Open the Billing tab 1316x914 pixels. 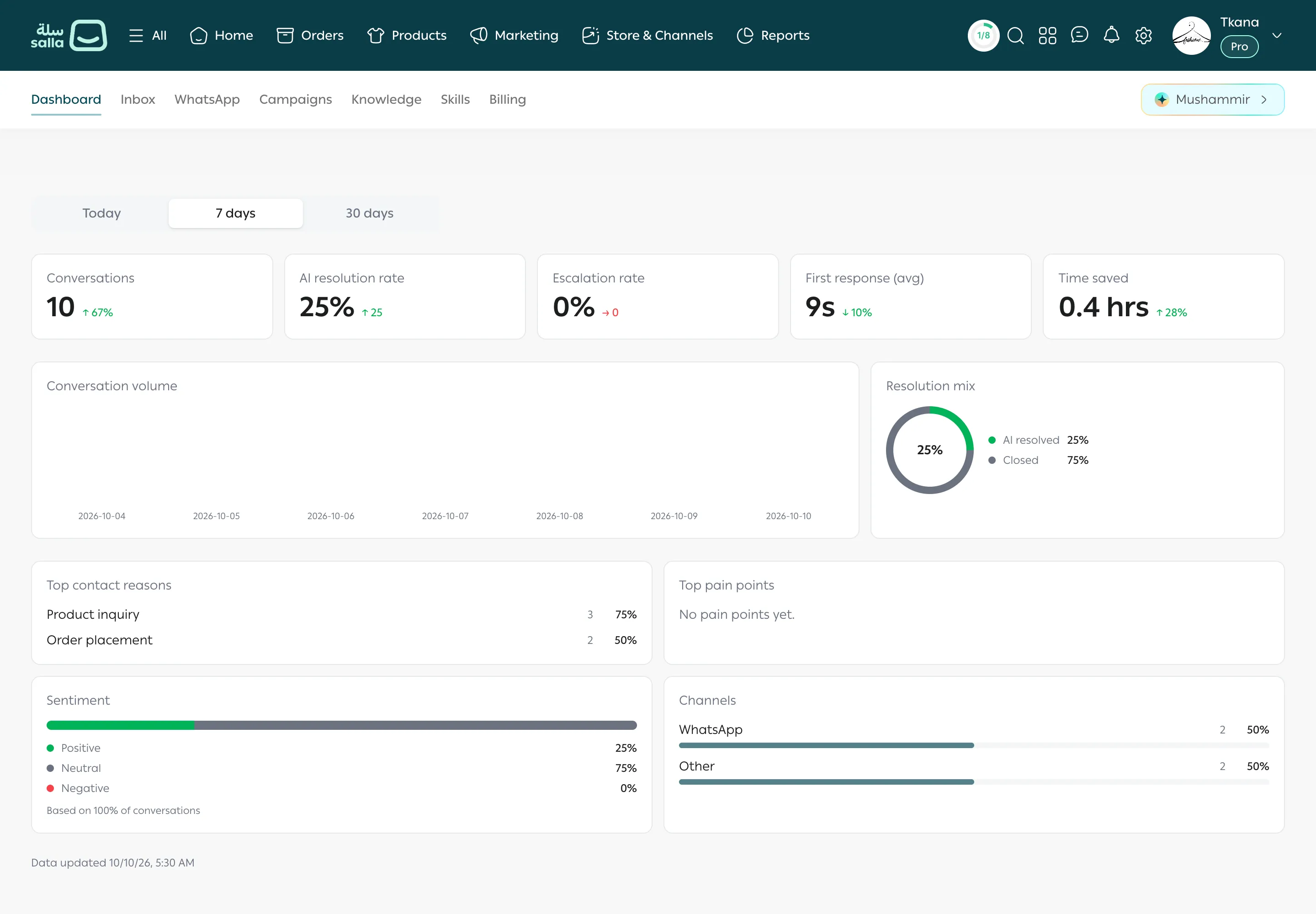[507, 100]
